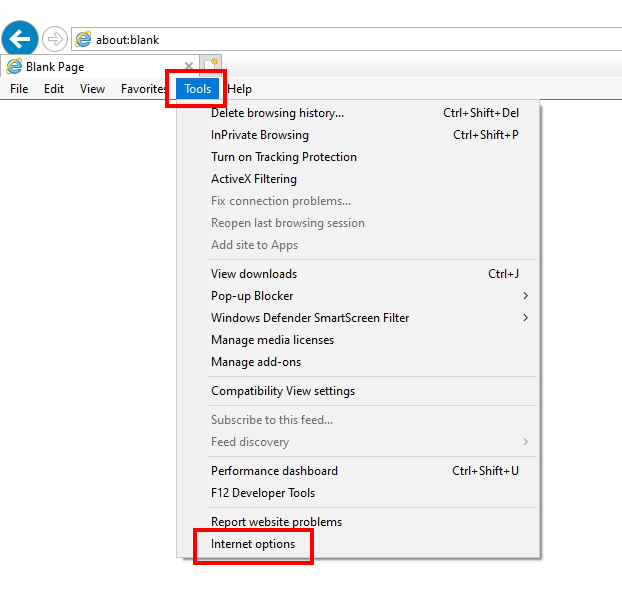Open the Help menu
622x607 pixels.
click(239, 89)
